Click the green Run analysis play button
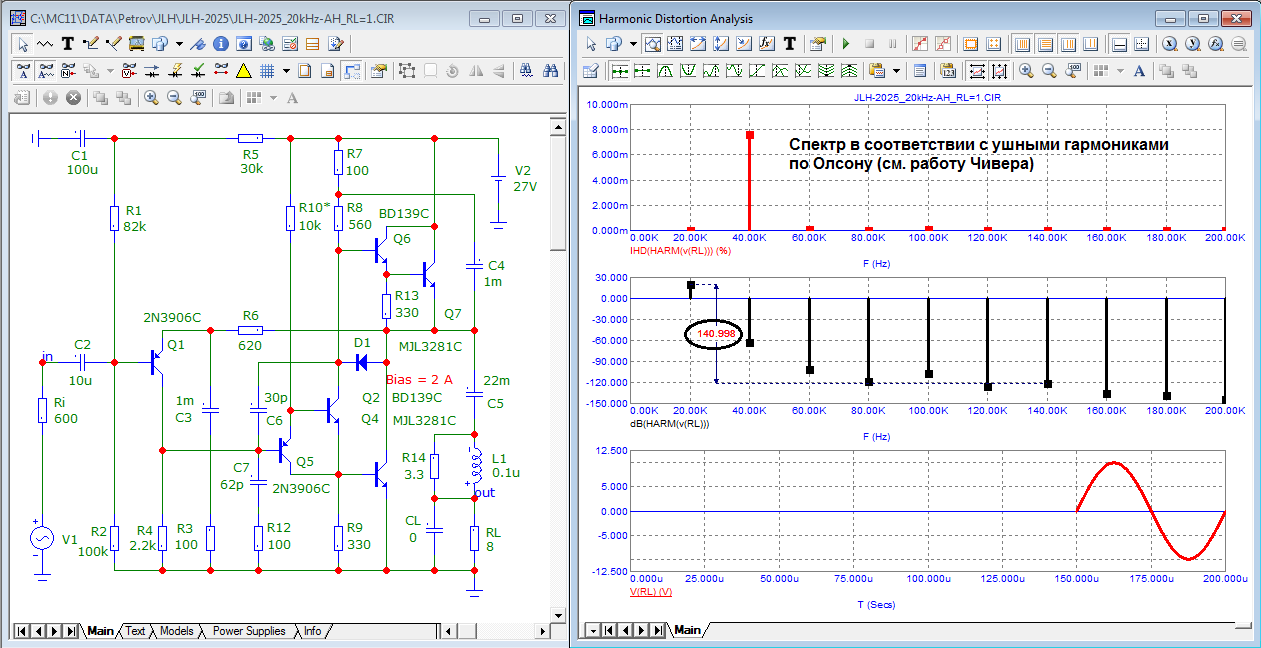1261x648 pixels. coord(846,44)
